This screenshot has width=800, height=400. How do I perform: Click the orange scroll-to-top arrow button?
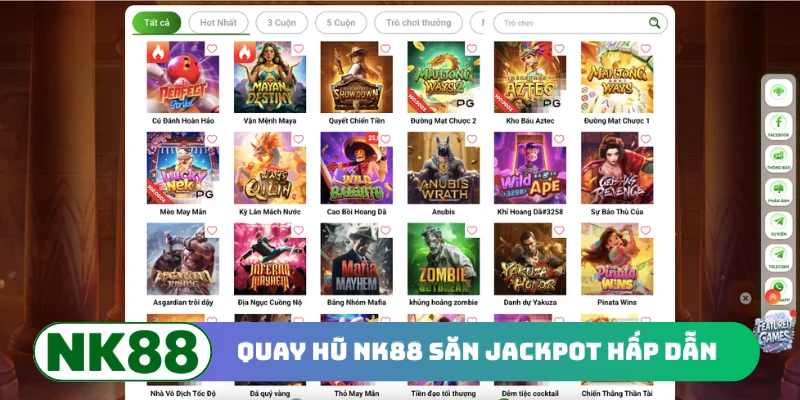coord(773,296)
